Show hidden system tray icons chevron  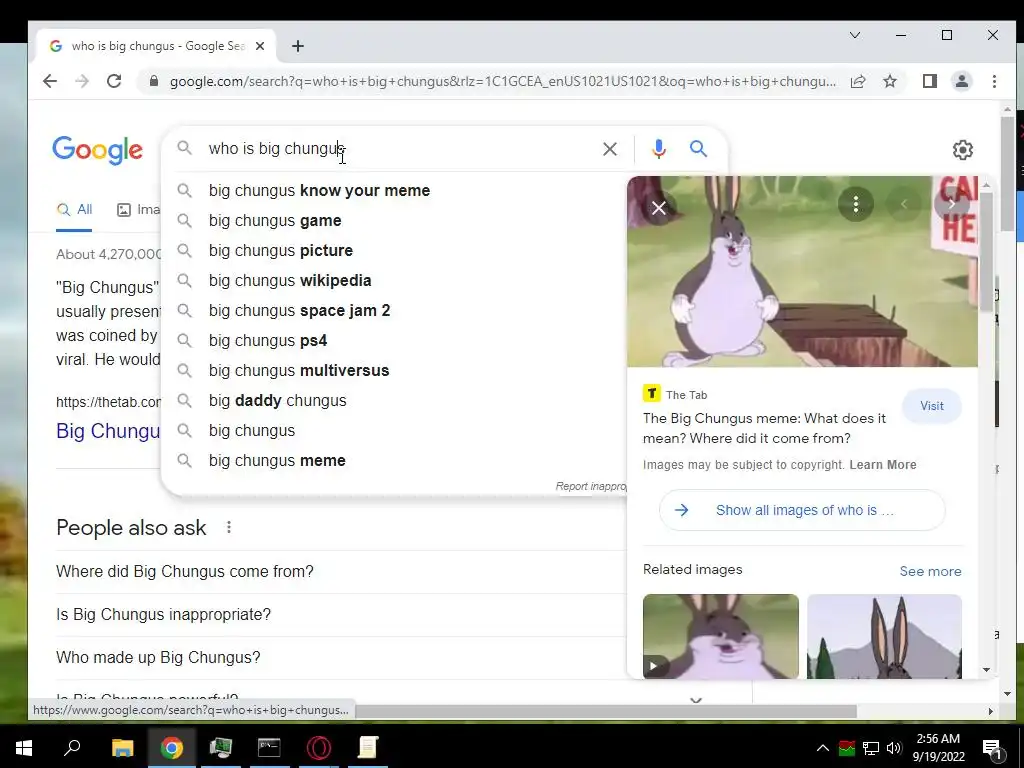click(823, 748)
